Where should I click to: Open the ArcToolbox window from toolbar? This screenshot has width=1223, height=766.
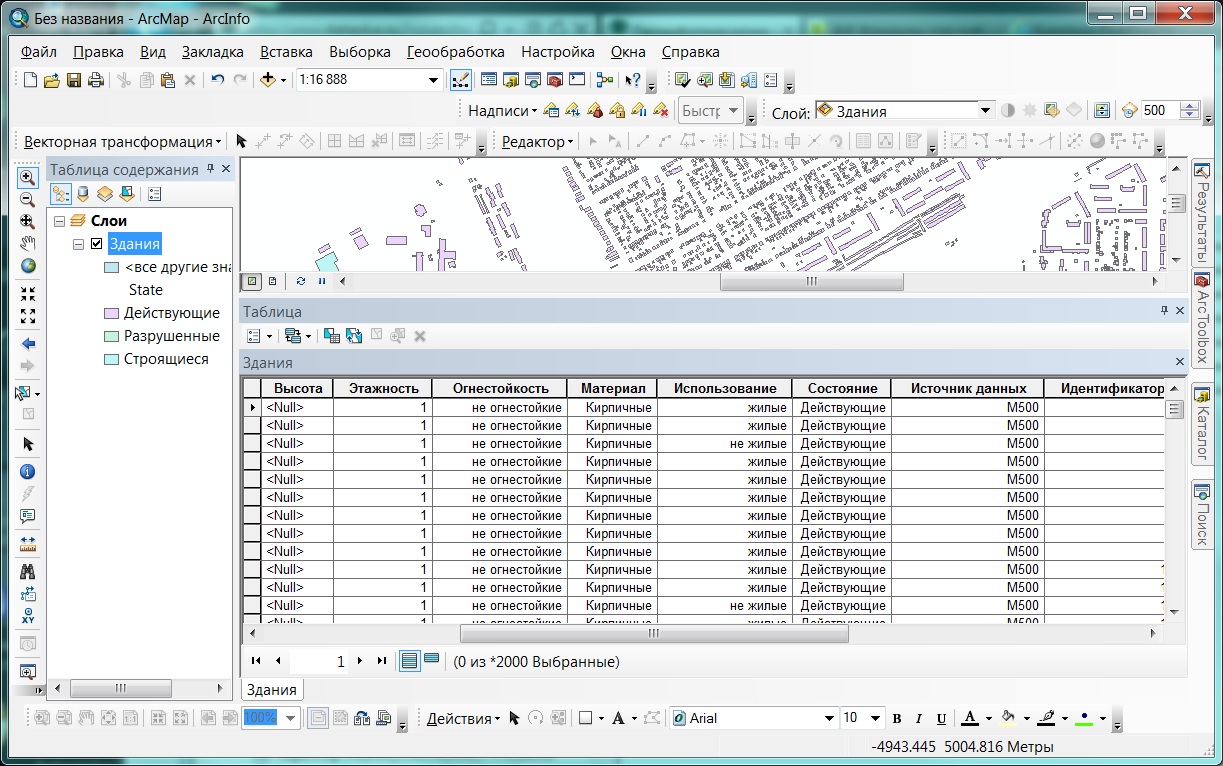(x=555, y=80)
